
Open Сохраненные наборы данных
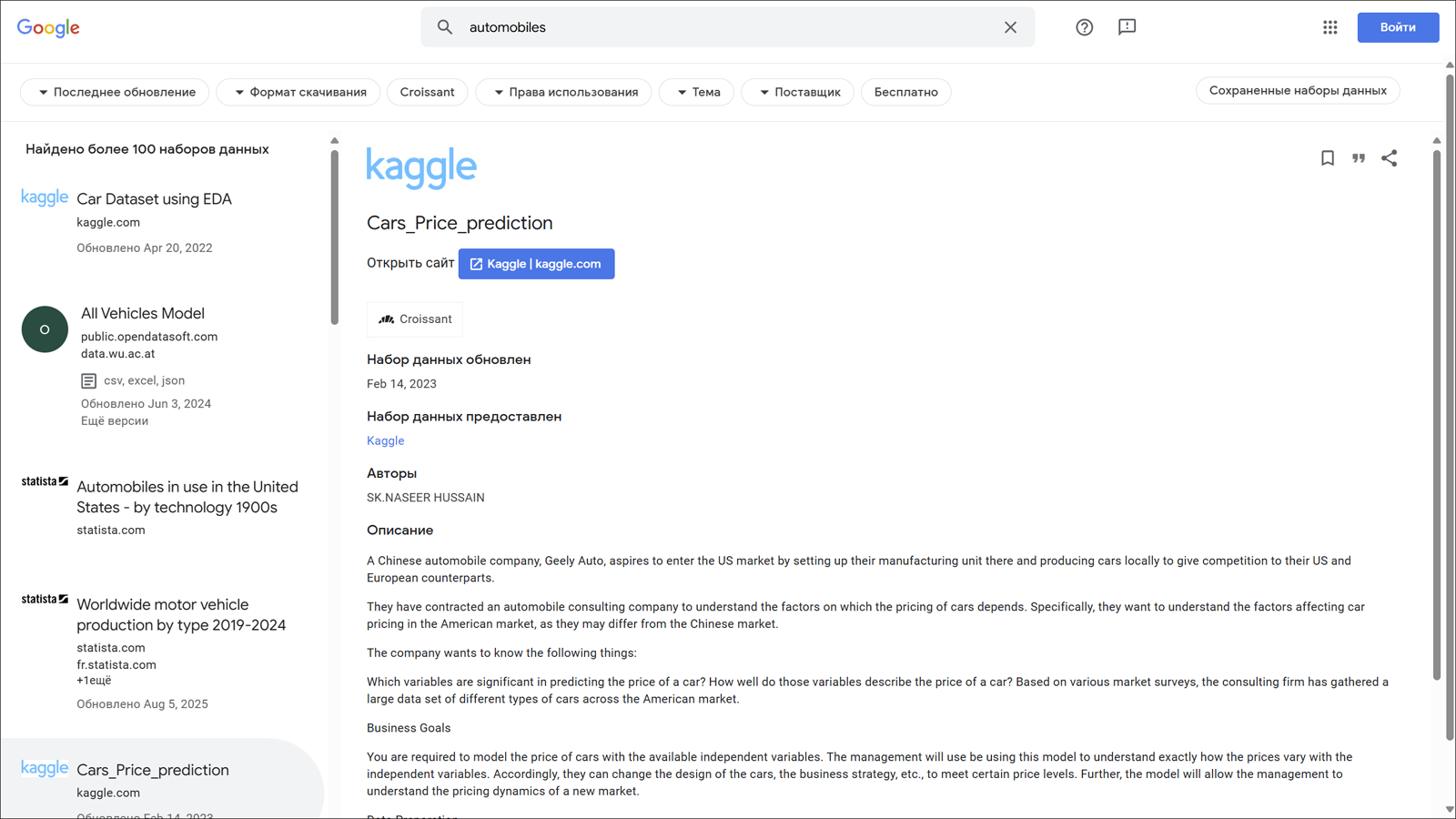pos(1298,91)
